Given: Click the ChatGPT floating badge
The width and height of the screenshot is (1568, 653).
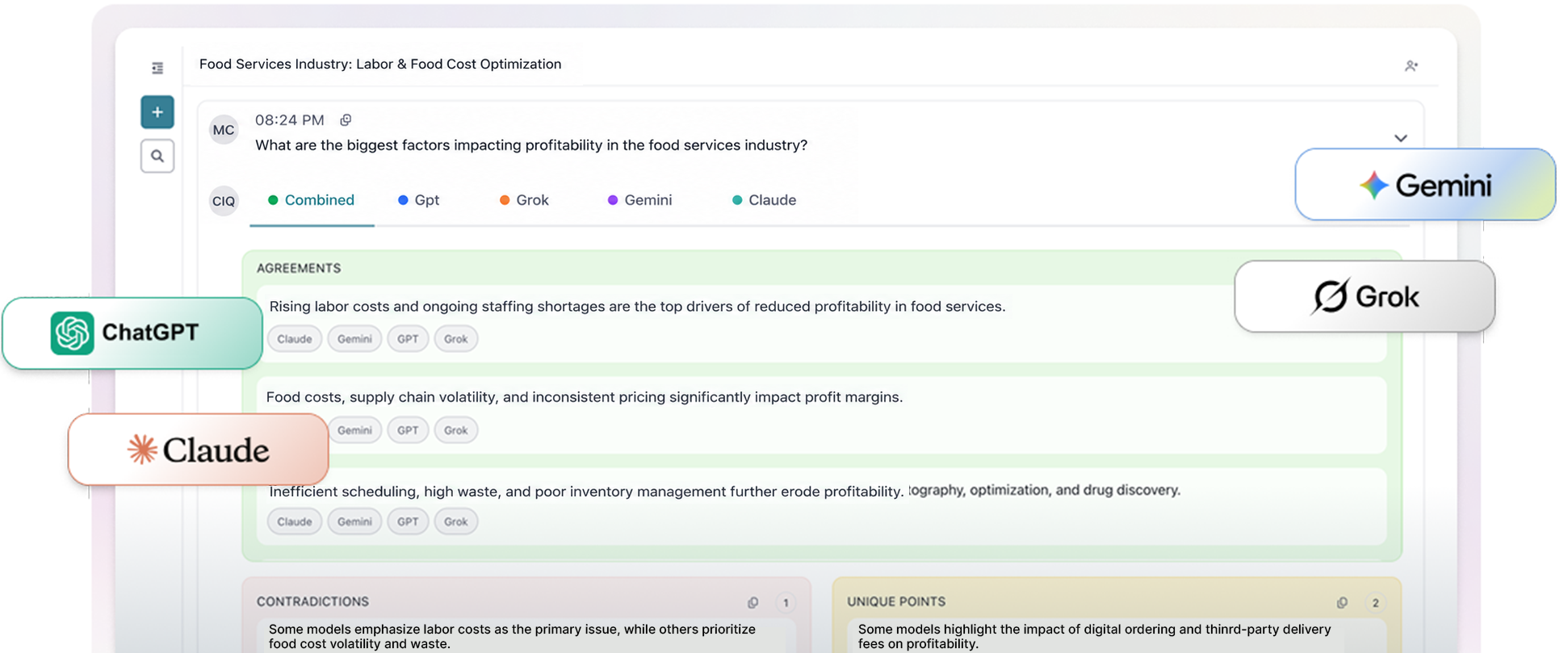Looking at the screenshot, I should (x=132, y=333).
